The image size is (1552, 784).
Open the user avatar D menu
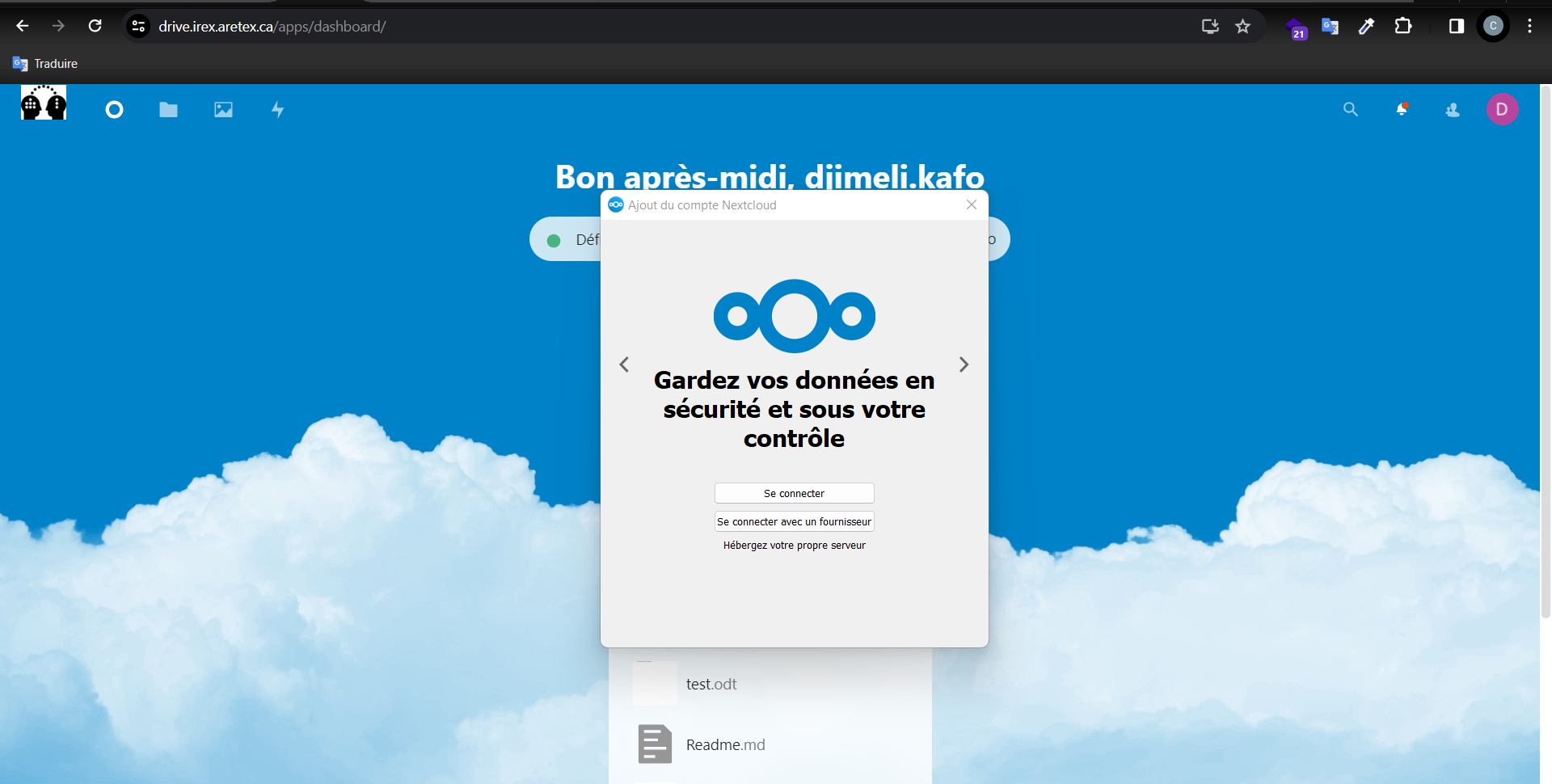(x=1502, y=109)
